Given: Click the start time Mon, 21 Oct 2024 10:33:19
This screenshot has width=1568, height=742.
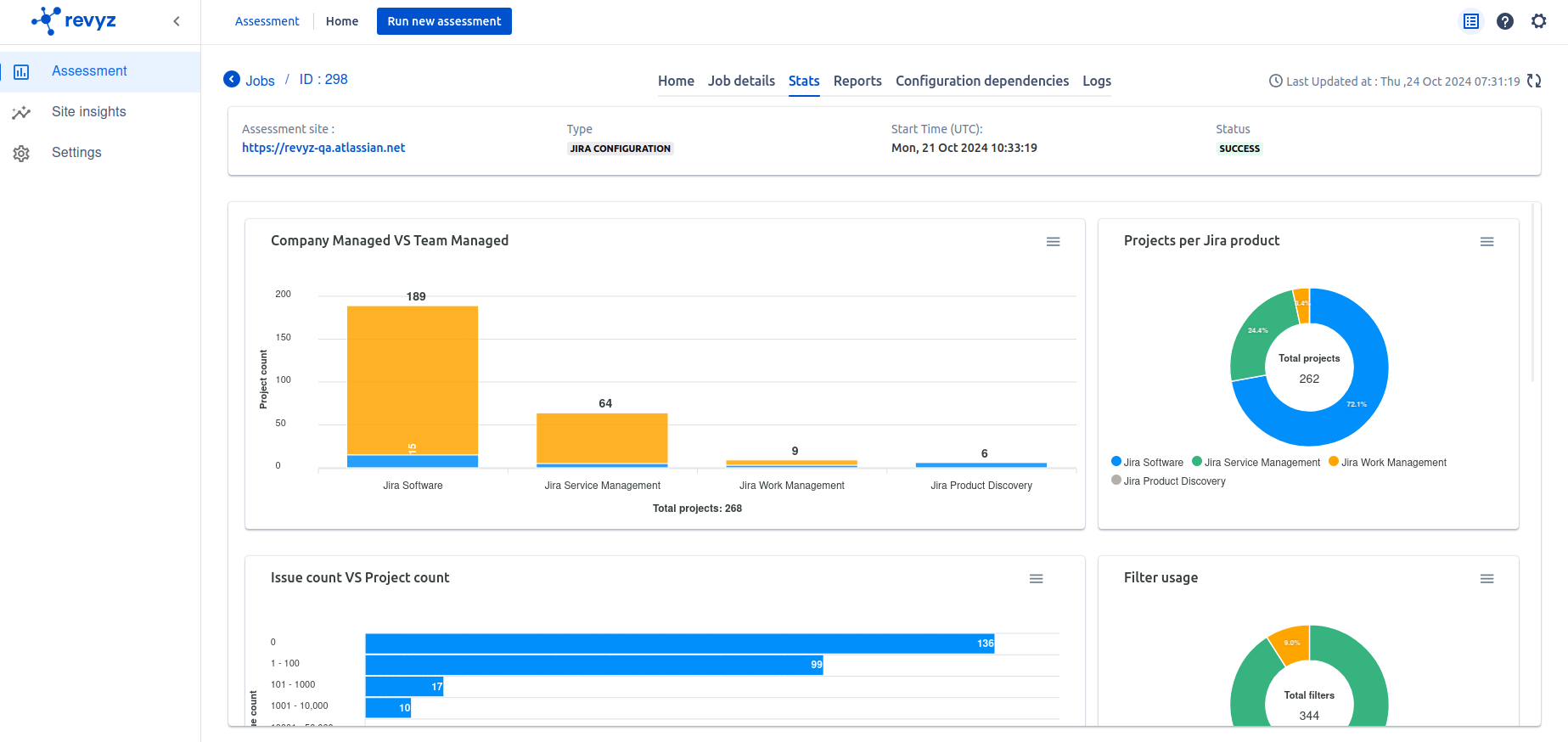Looking at the screenshot, I should point(964,148).
